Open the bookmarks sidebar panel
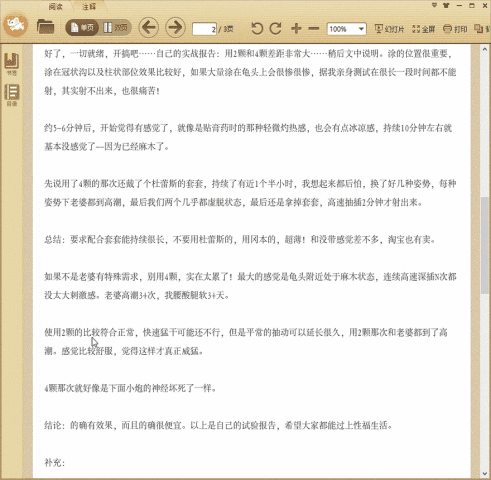 [x=12, y=64]
